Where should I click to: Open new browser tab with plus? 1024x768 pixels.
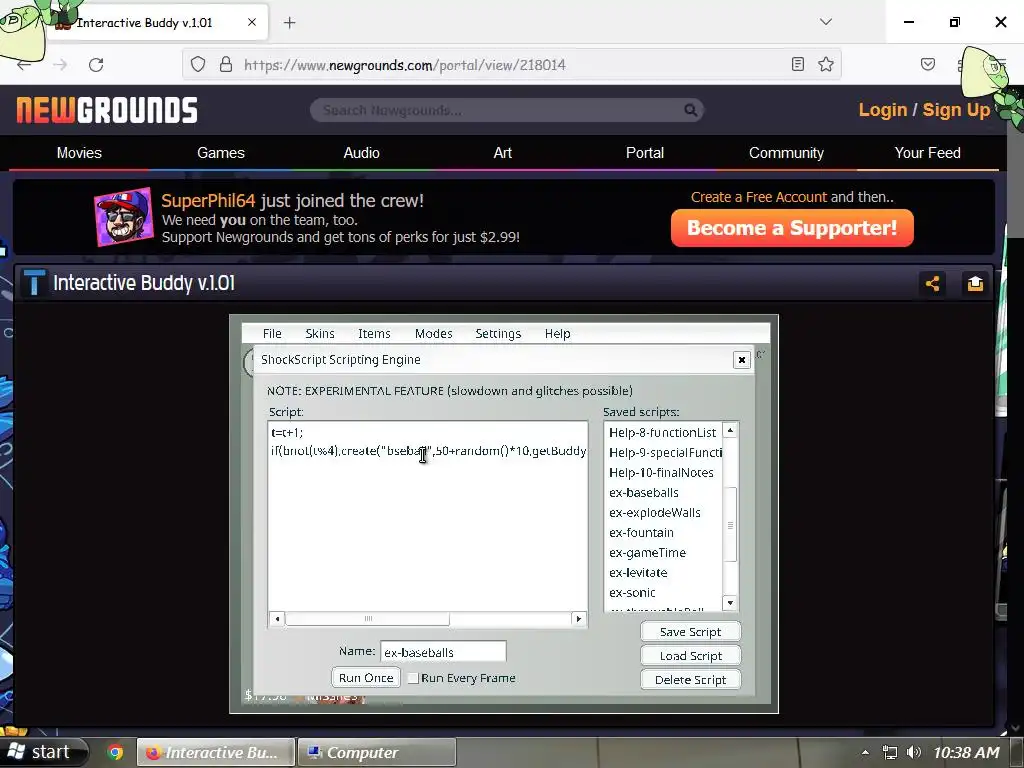289,23
